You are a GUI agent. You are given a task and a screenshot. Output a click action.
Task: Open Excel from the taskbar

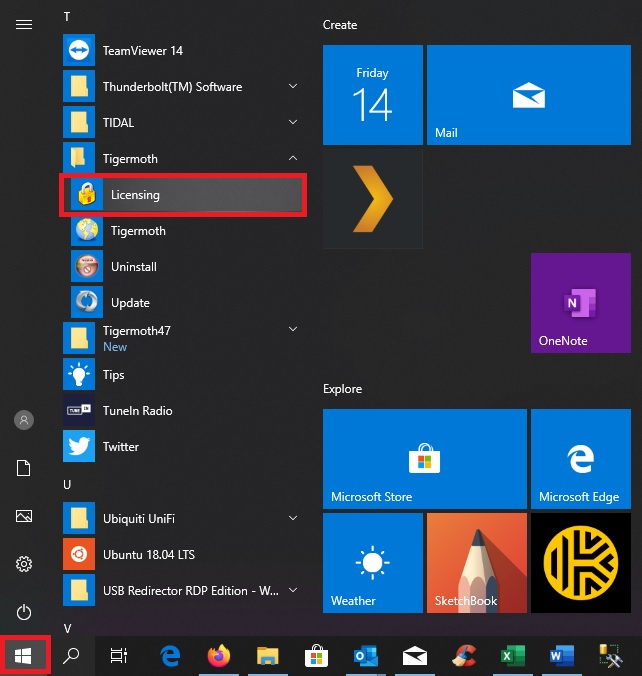coord(513,656)
